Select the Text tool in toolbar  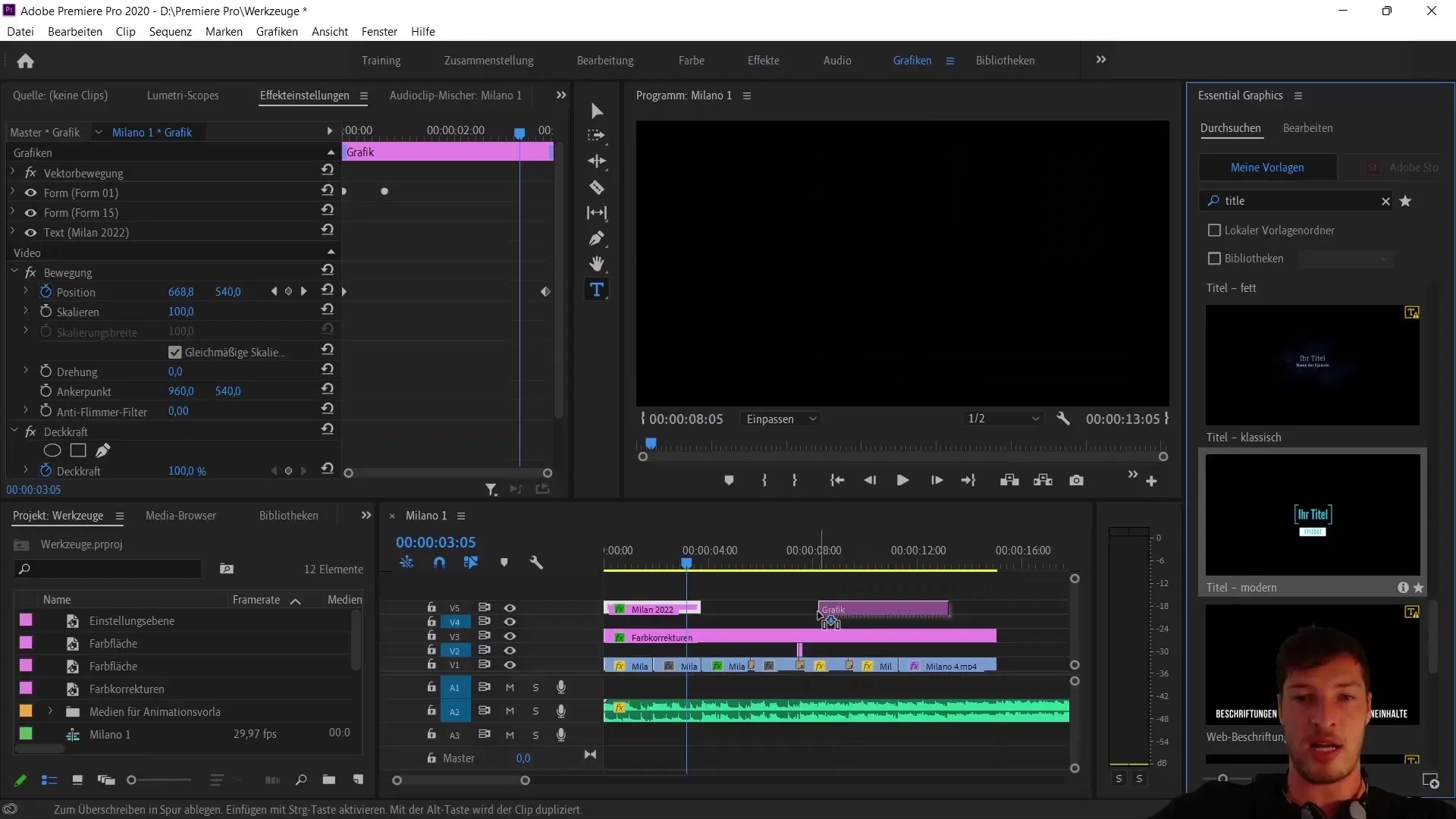pyautogui.click(x=597, y=290)
